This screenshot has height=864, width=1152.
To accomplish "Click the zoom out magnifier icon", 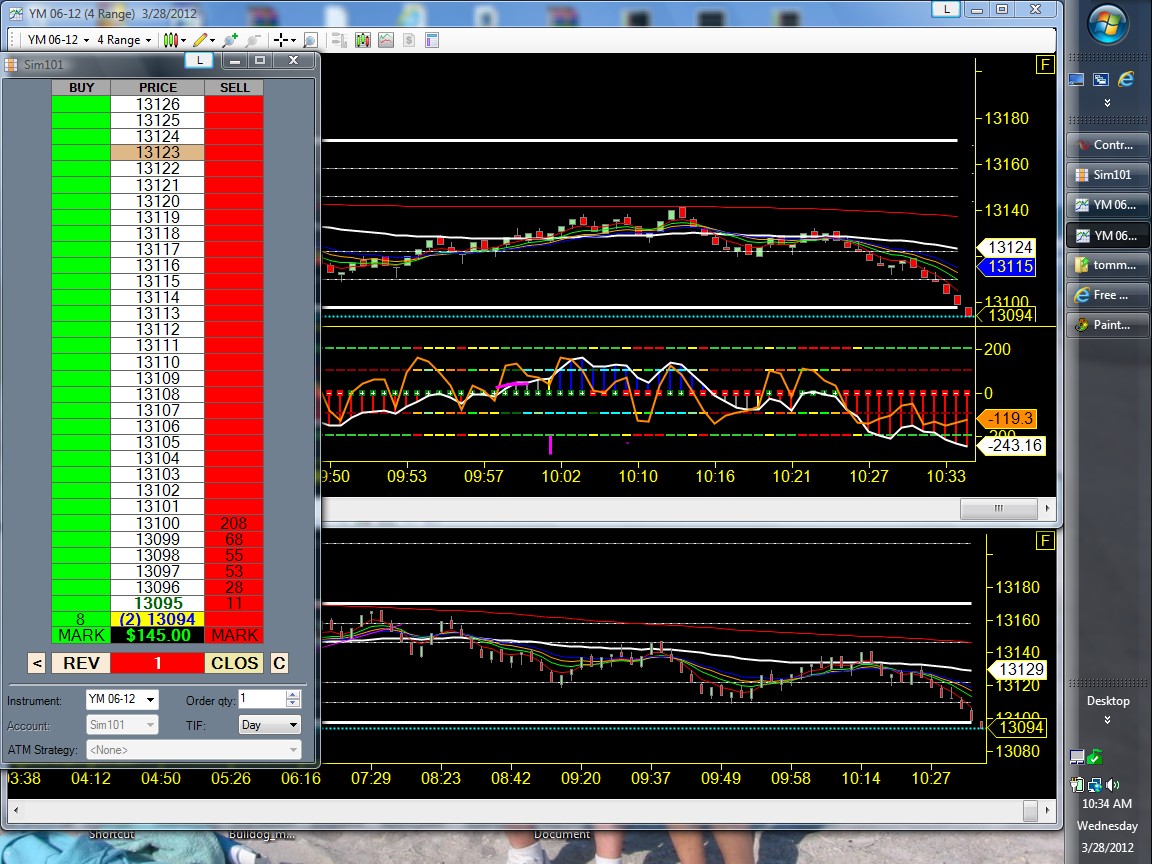I will click(x=253, y=40).
